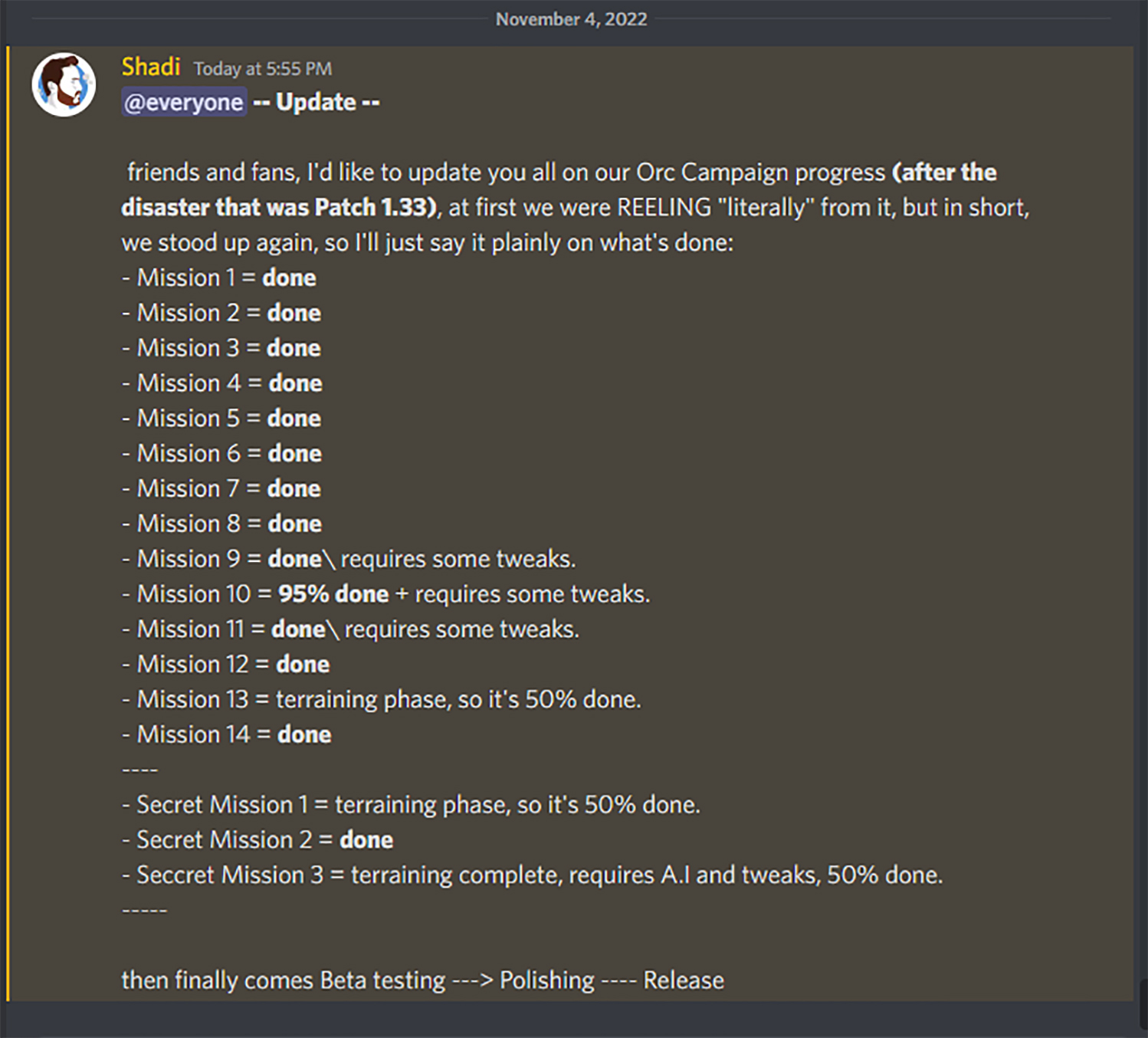The width and height of the screenshot is (1148, 1038).
Task: Click the Mission 14 = done line
Action: 227,734
